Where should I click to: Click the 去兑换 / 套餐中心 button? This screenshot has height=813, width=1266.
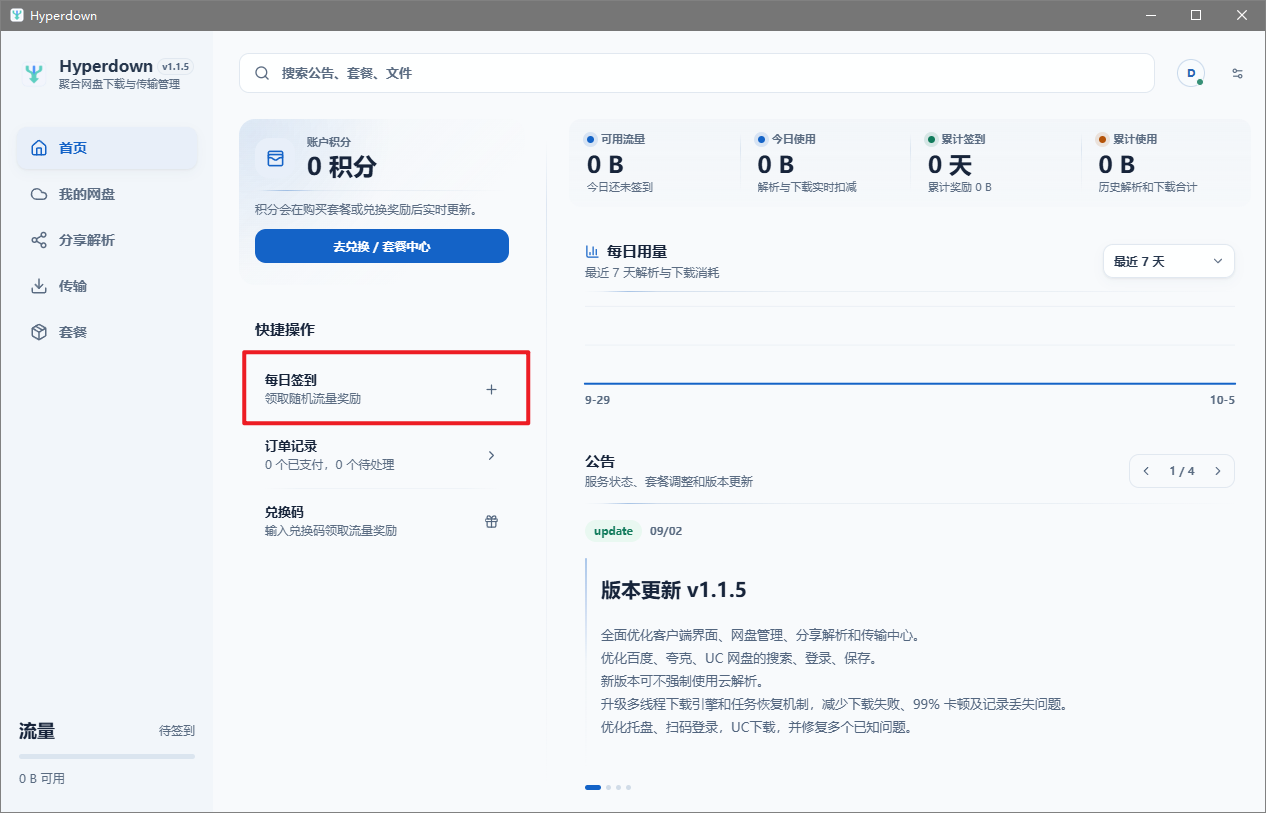[x=382, y=246]
